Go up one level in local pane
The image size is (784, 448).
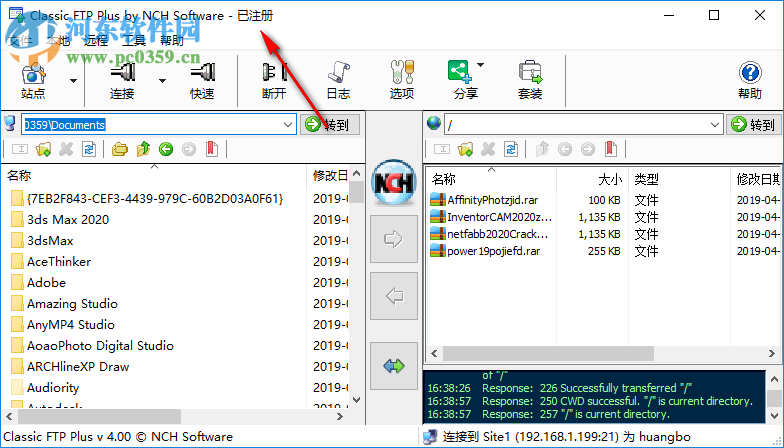click(x=144, y=149)
